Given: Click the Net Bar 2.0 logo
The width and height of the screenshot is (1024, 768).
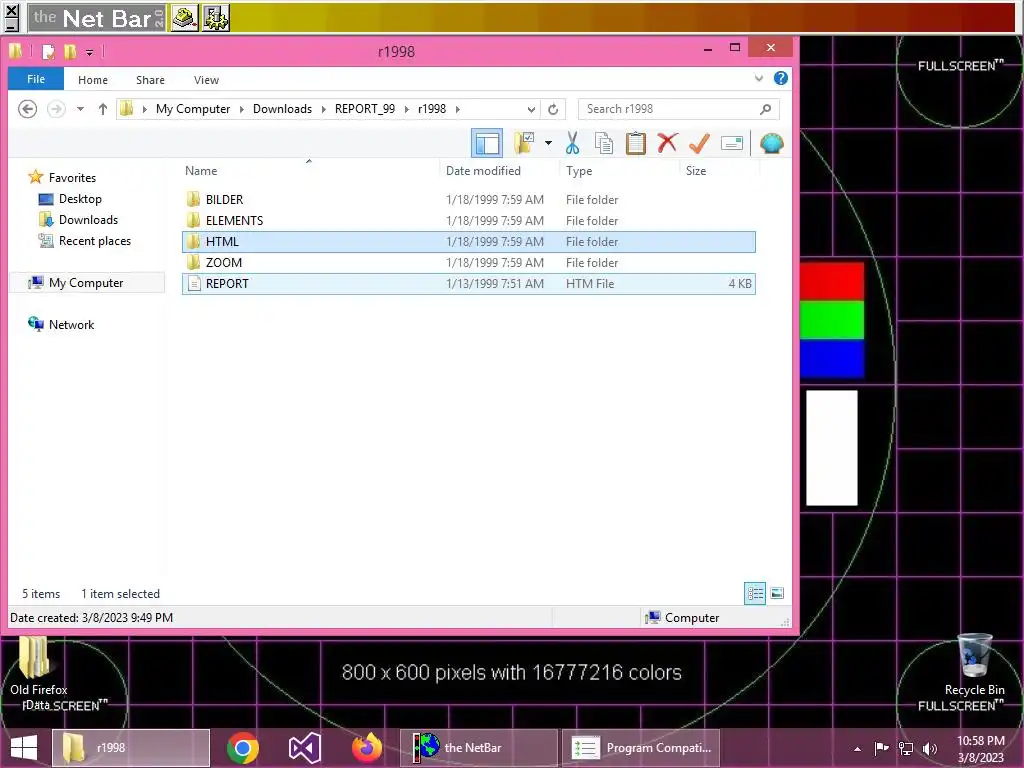Looking at the screenshot, I should click(x=97, y=18).
